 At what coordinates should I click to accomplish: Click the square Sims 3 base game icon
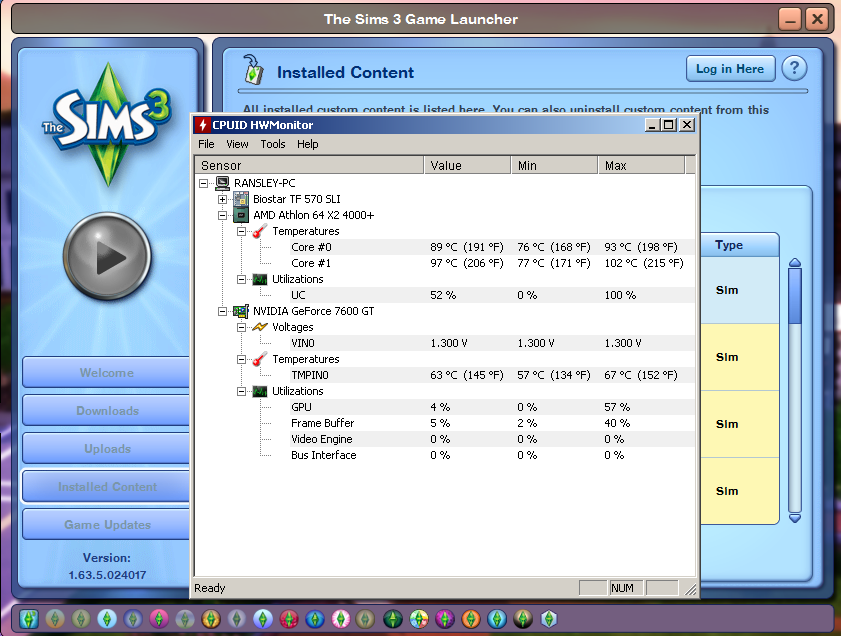(29, 619)
